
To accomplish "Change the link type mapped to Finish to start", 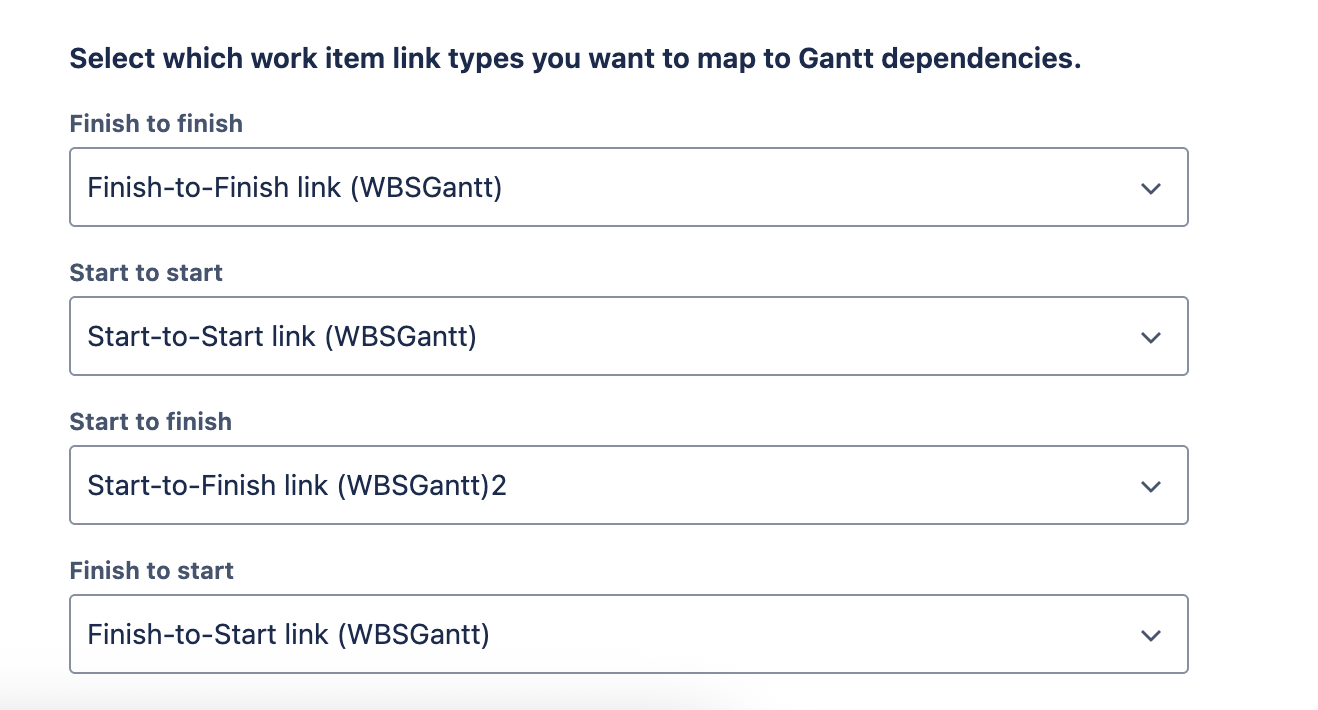I will pos(628,635).
